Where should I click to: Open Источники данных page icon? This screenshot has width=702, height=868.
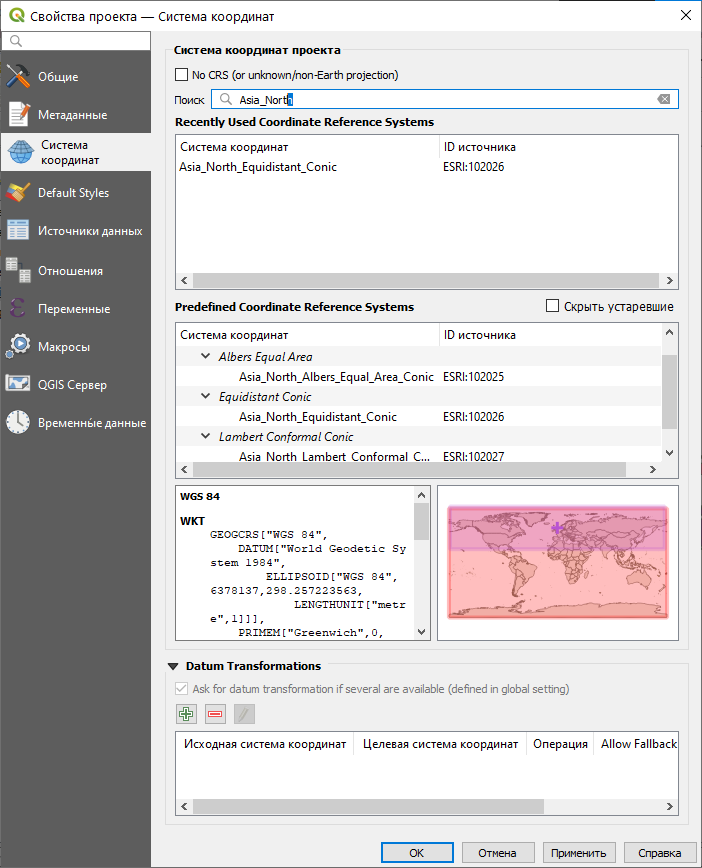pos(18,230)
